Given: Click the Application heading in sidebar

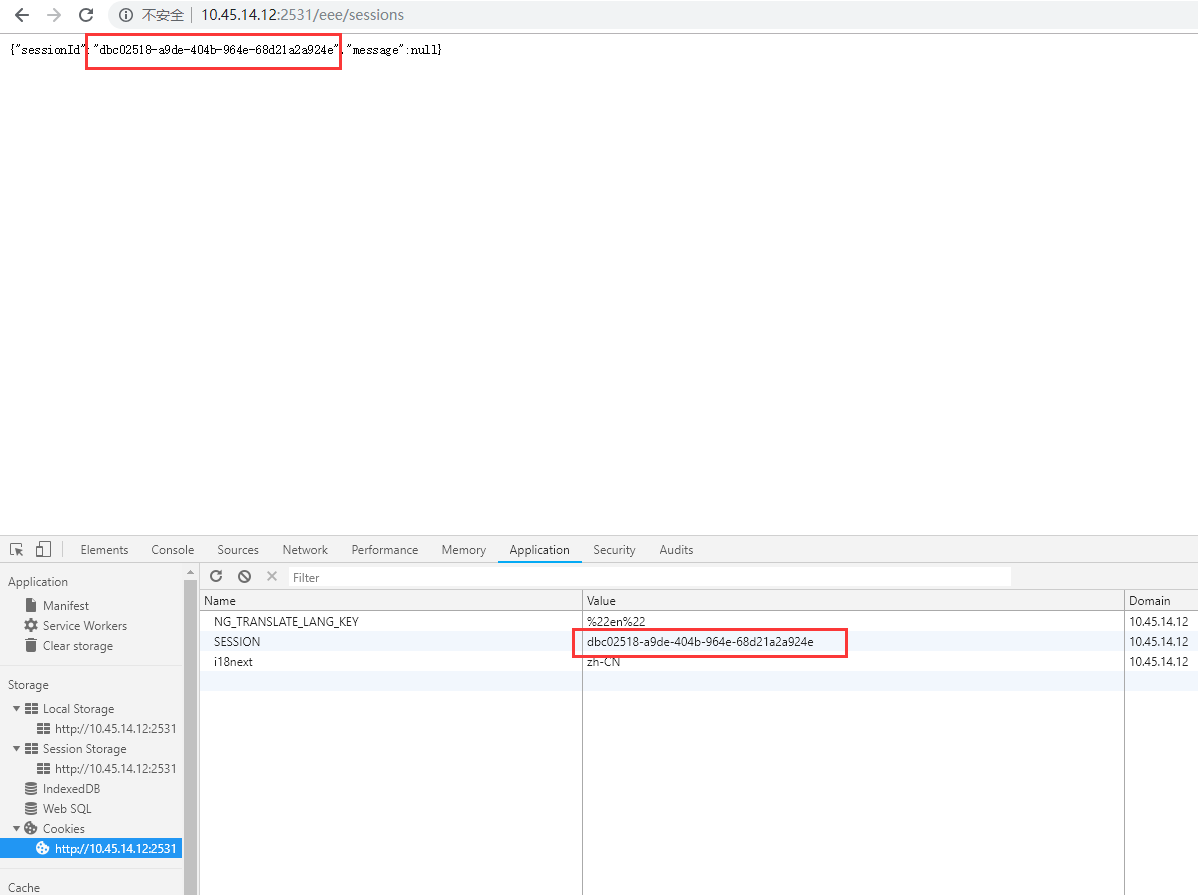Looking at the screenshot, I should point(37,582).
